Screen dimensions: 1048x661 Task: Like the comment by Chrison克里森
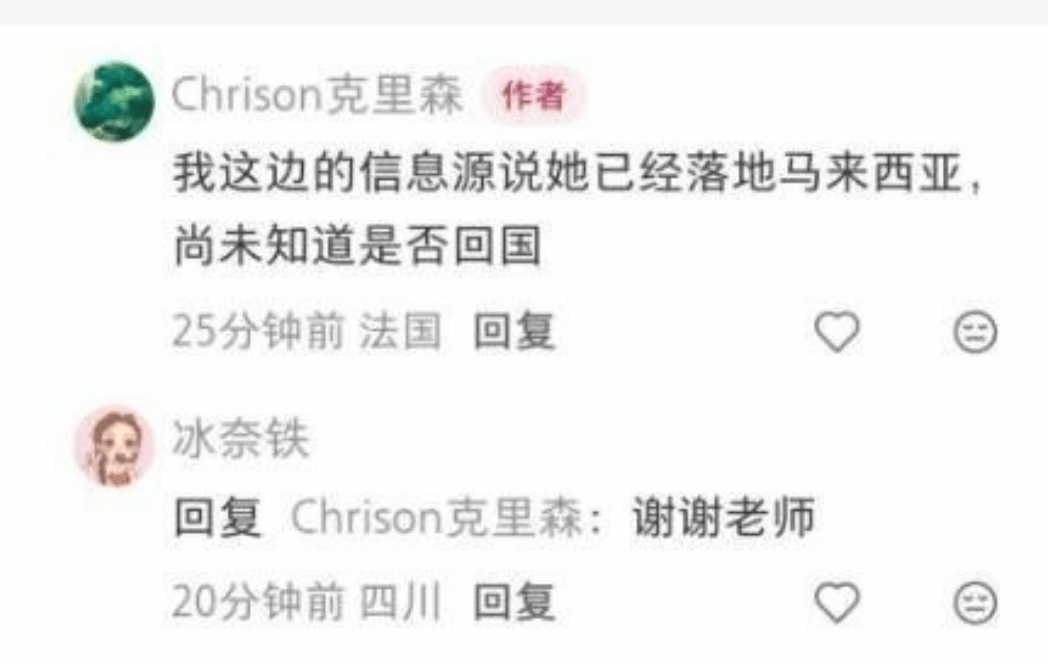[x=837, y=332]
